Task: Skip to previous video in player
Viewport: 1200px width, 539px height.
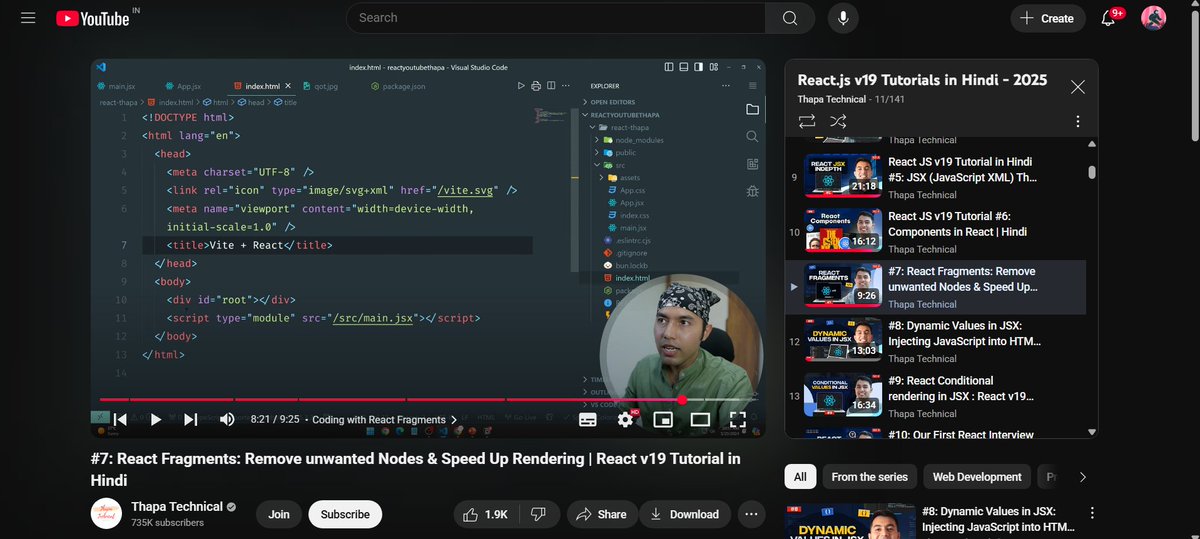Action: click(120, 420)
